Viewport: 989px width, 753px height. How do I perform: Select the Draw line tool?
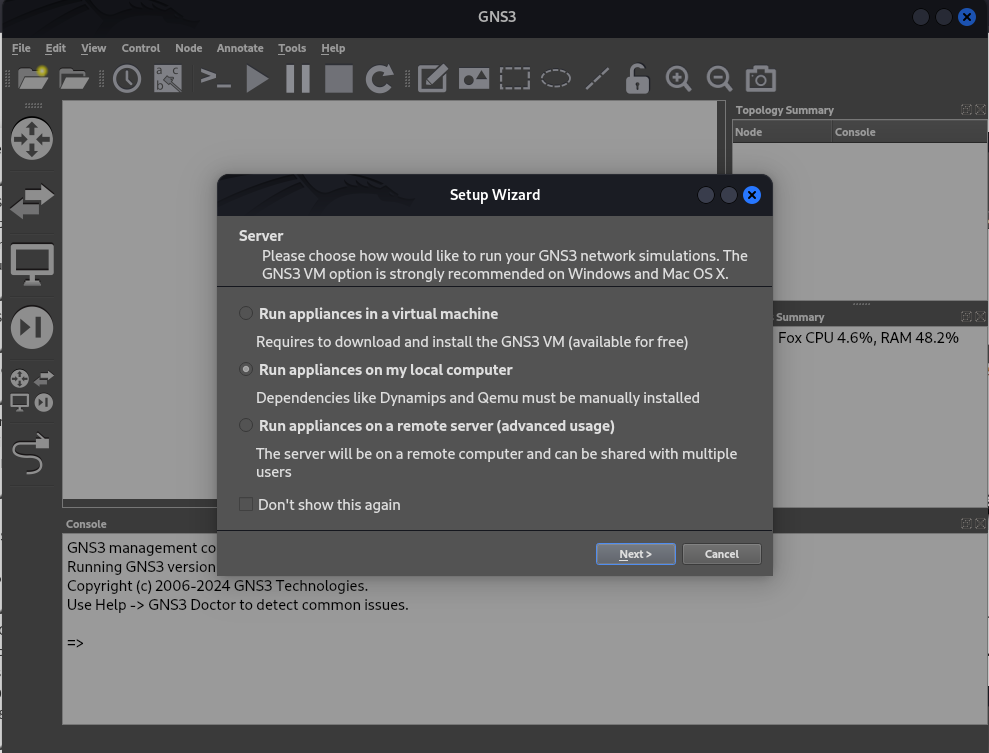pyautogui.click(x=597, y=79)
